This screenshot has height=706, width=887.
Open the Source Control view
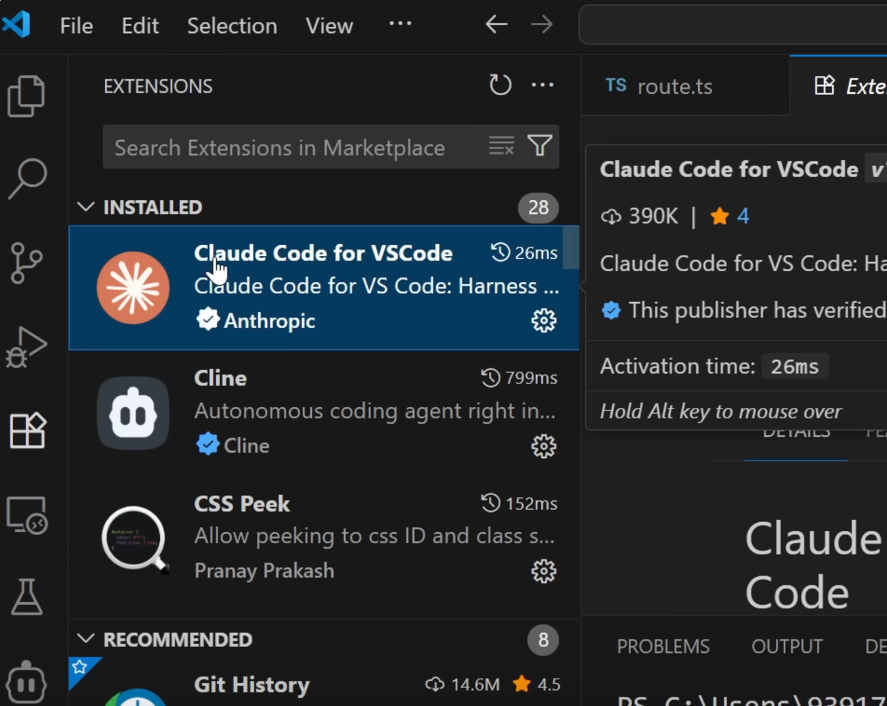coord(27,264)
